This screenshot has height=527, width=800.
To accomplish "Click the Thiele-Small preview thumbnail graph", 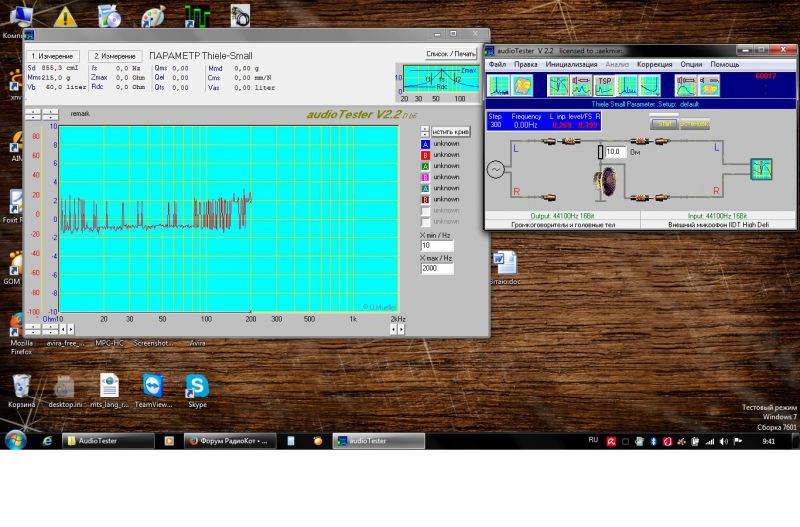I will click(441, 80).
